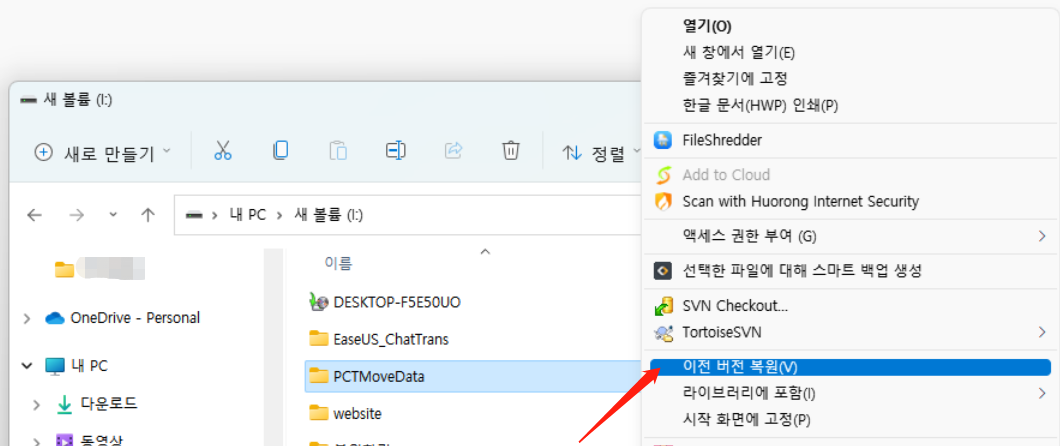Click the 이름 column header

(x=338, y=264)
